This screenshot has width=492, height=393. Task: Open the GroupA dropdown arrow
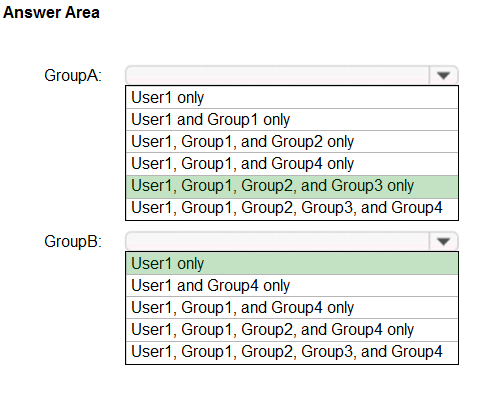[443, 75]
